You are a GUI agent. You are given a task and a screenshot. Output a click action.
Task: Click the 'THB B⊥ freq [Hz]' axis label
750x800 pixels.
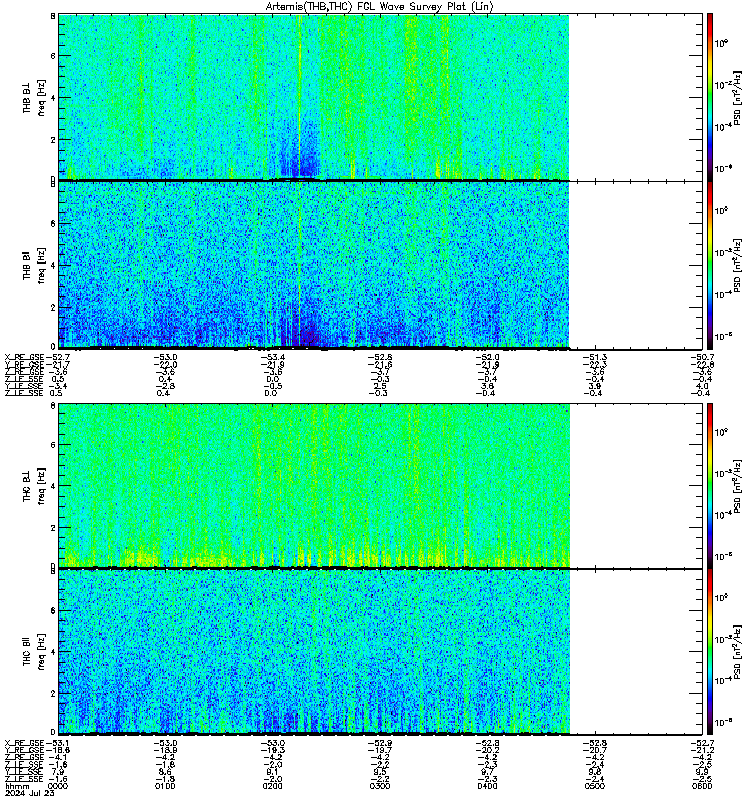click(x=34, y=97)
